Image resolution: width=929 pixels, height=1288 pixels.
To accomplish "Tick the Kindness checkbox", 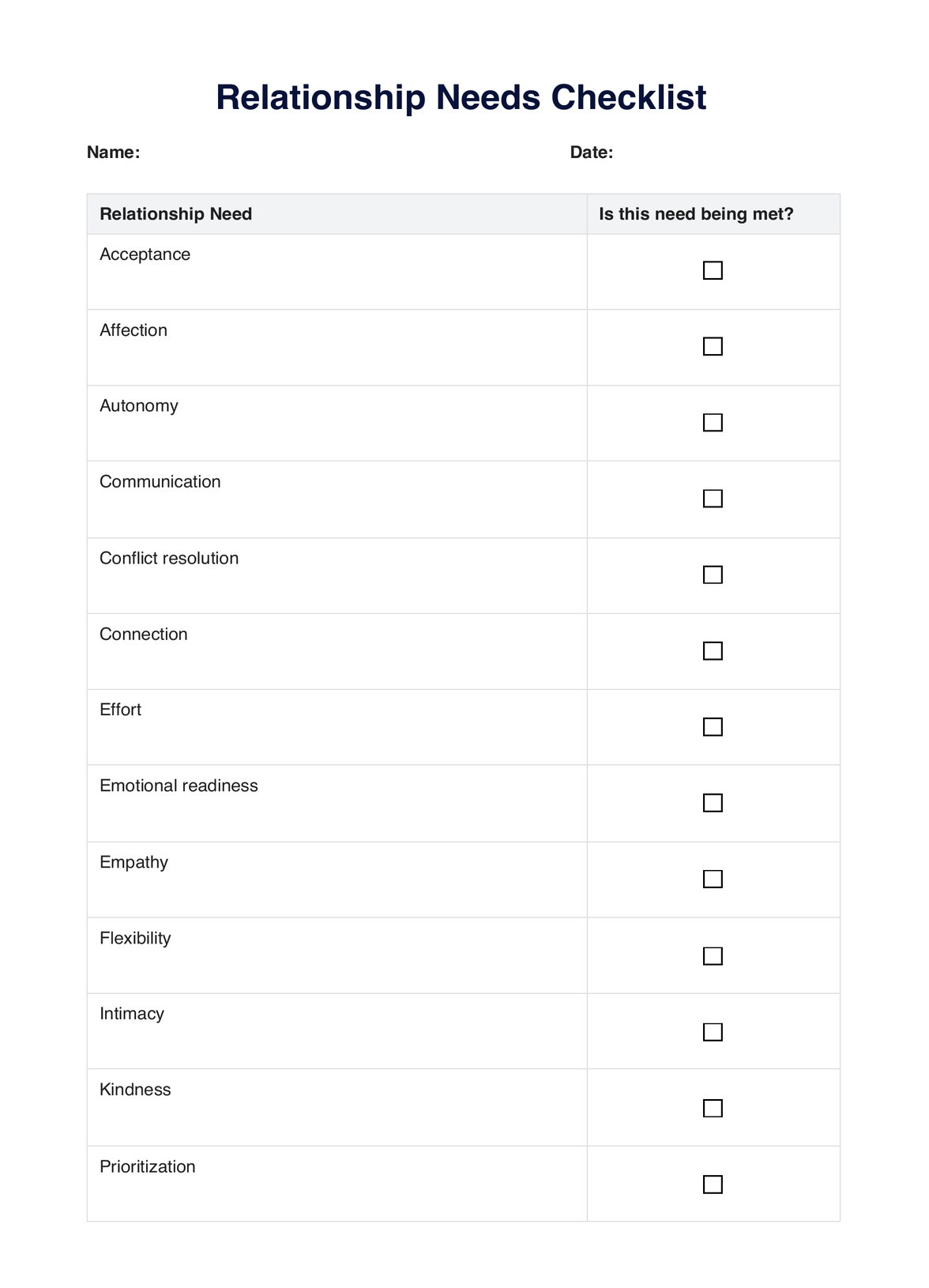I will click(x=713, y=1108).
